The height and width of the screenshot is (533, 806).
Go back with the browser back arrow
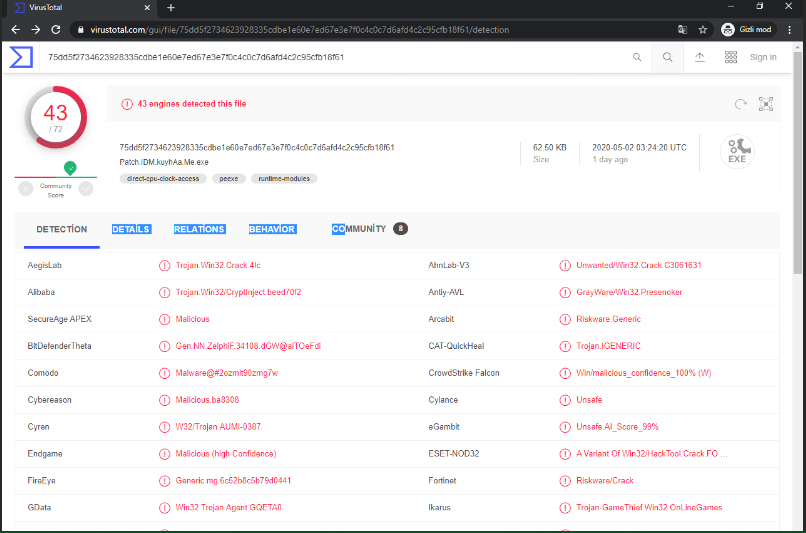point(15,30)
